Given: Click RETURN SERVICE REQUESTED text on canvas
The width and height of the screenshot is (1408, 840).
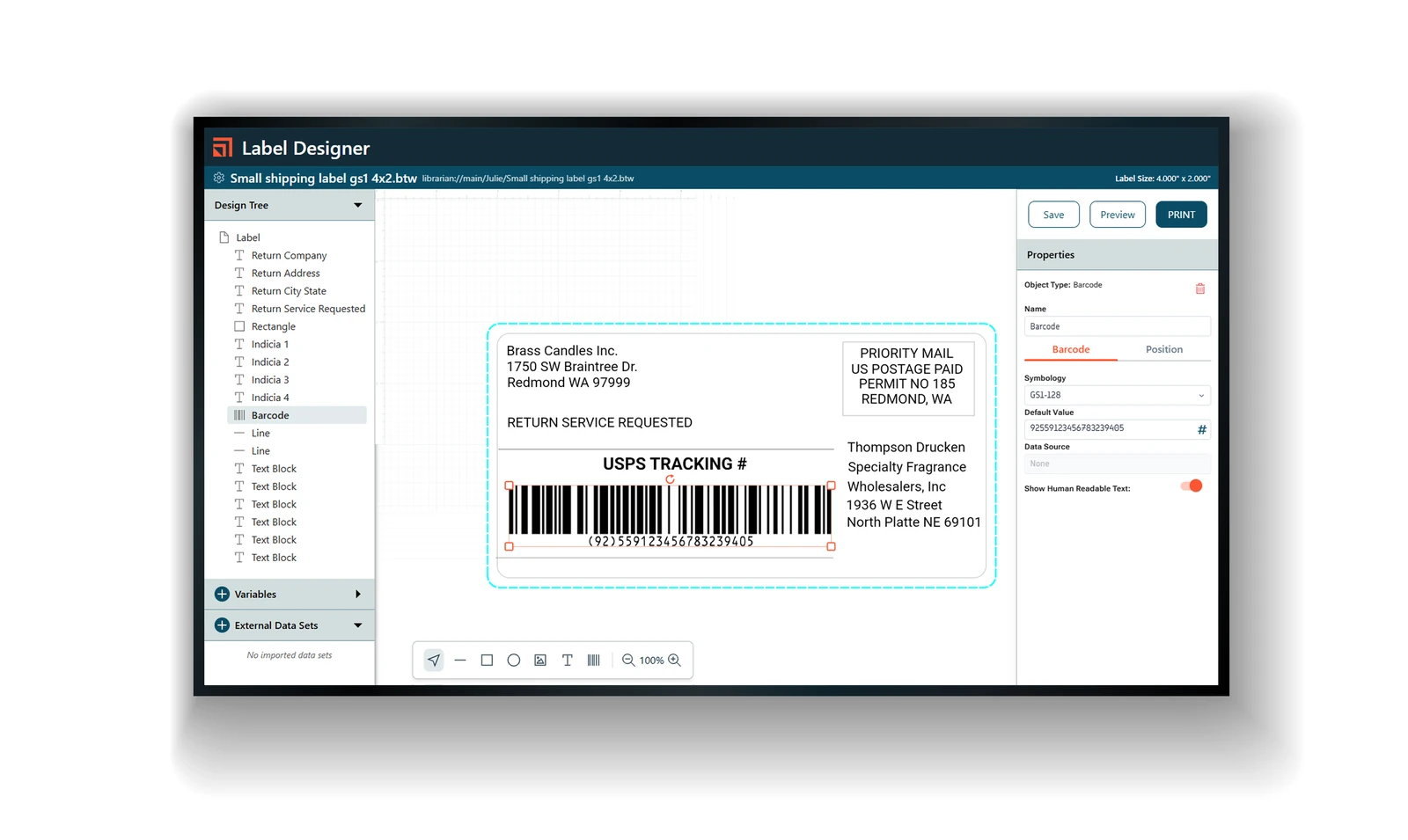Looking at the screenshot, I should pos(599,422).
